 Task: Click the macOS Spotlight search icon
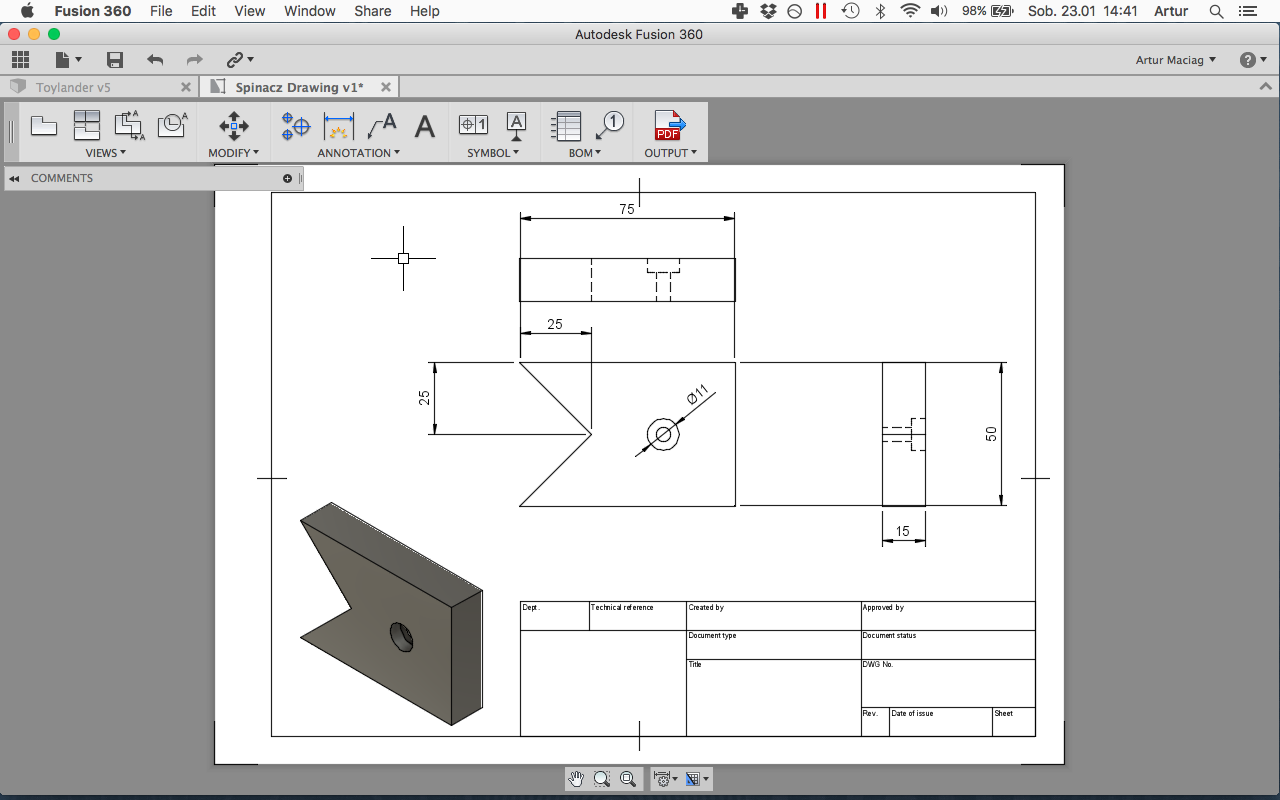coord(1216,11)
